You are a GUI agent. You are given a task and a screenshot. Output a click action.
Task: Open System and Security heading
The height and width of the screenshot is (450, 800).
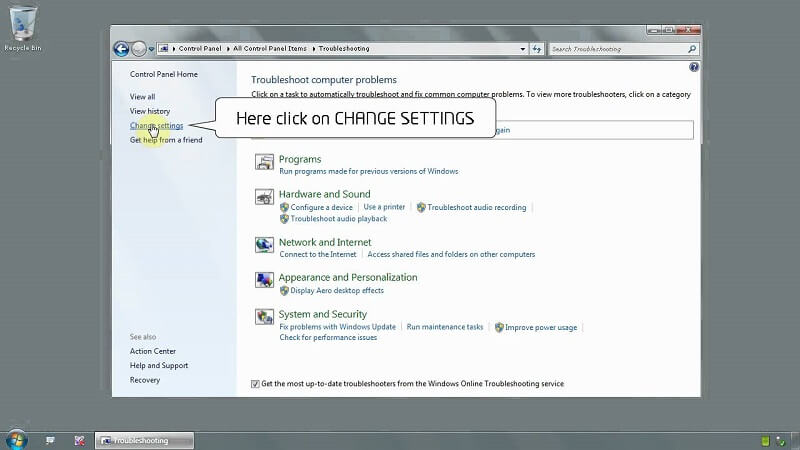click(x=322, y=314)
